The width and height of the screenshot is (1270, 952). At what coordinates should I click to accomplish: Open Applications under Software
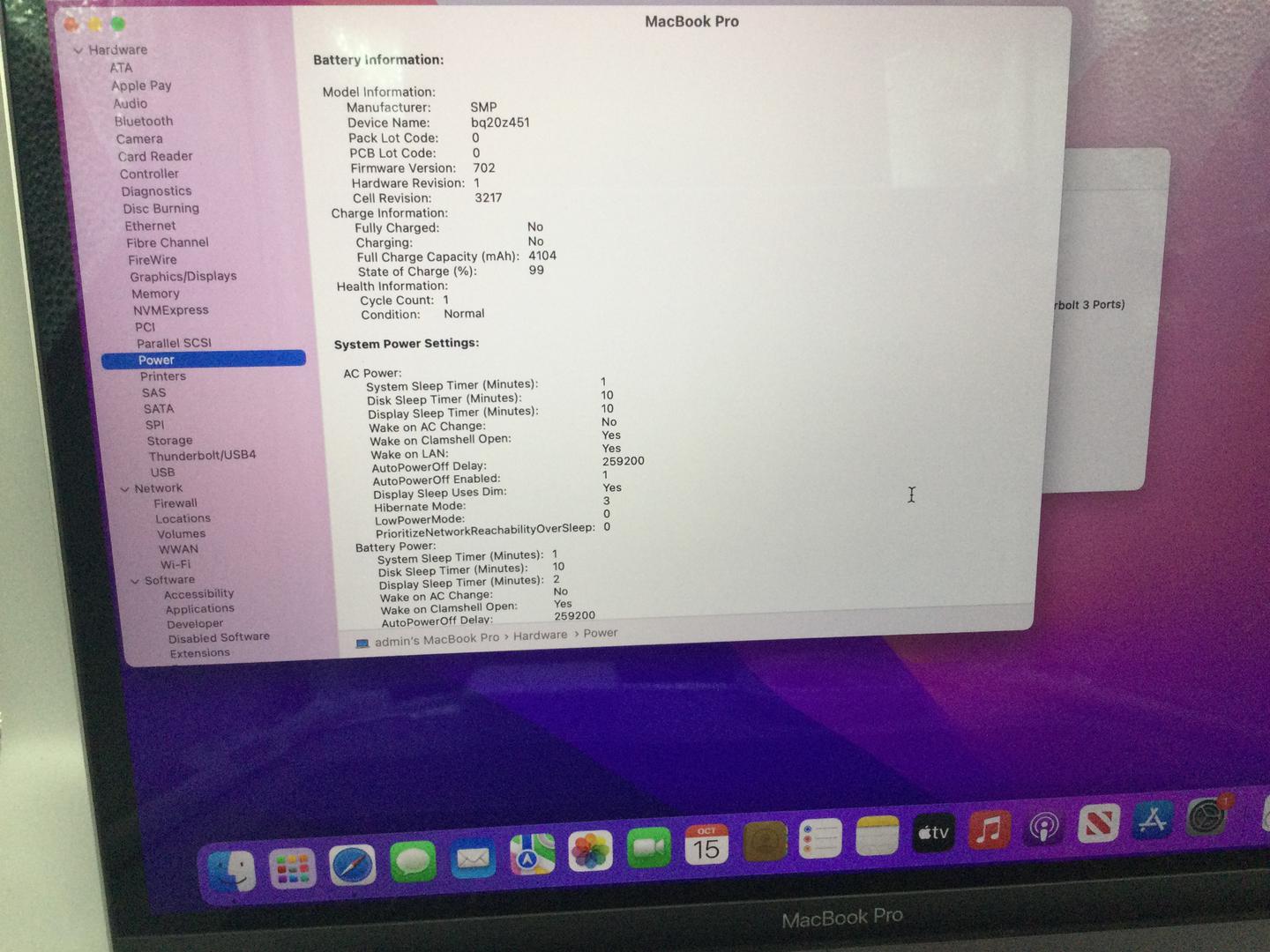click(199, 609)
